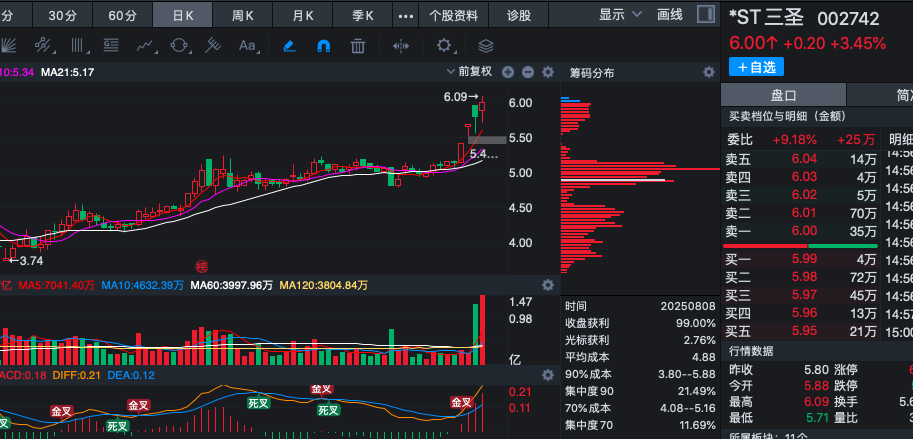Select the golden ratio levels tool
Viewport: 913px width, 439px height.
111,45
